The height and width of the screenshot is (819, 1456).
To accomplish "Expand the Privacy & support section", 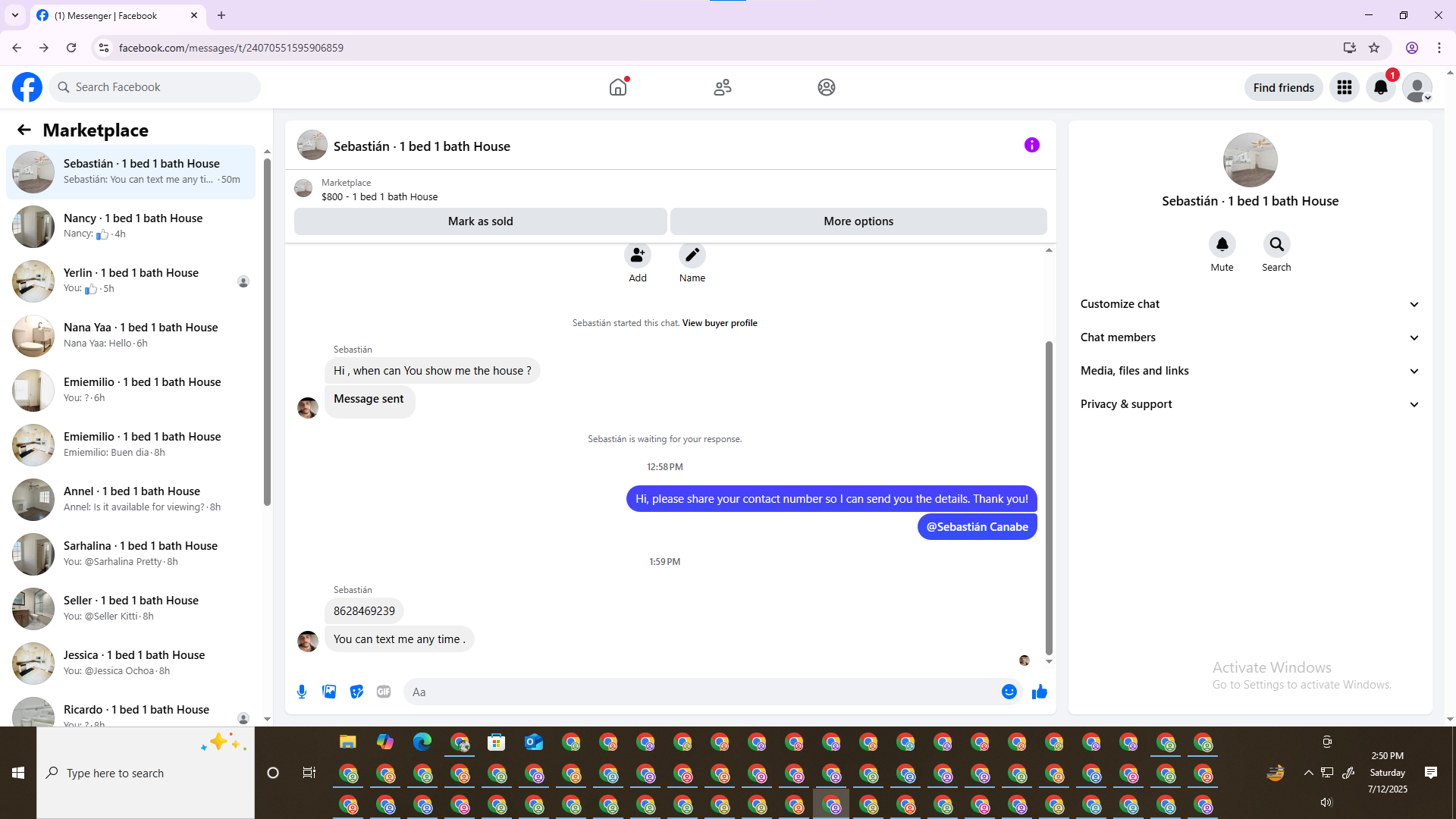I will coord(1250,404).
